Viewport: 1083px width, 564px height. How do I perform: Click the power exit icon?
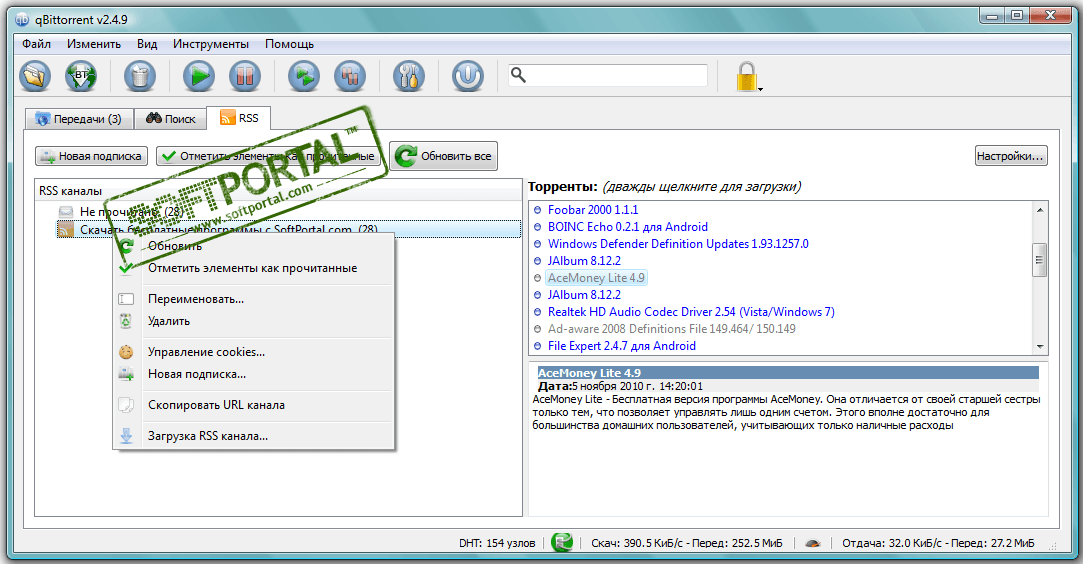coord(468,76)
